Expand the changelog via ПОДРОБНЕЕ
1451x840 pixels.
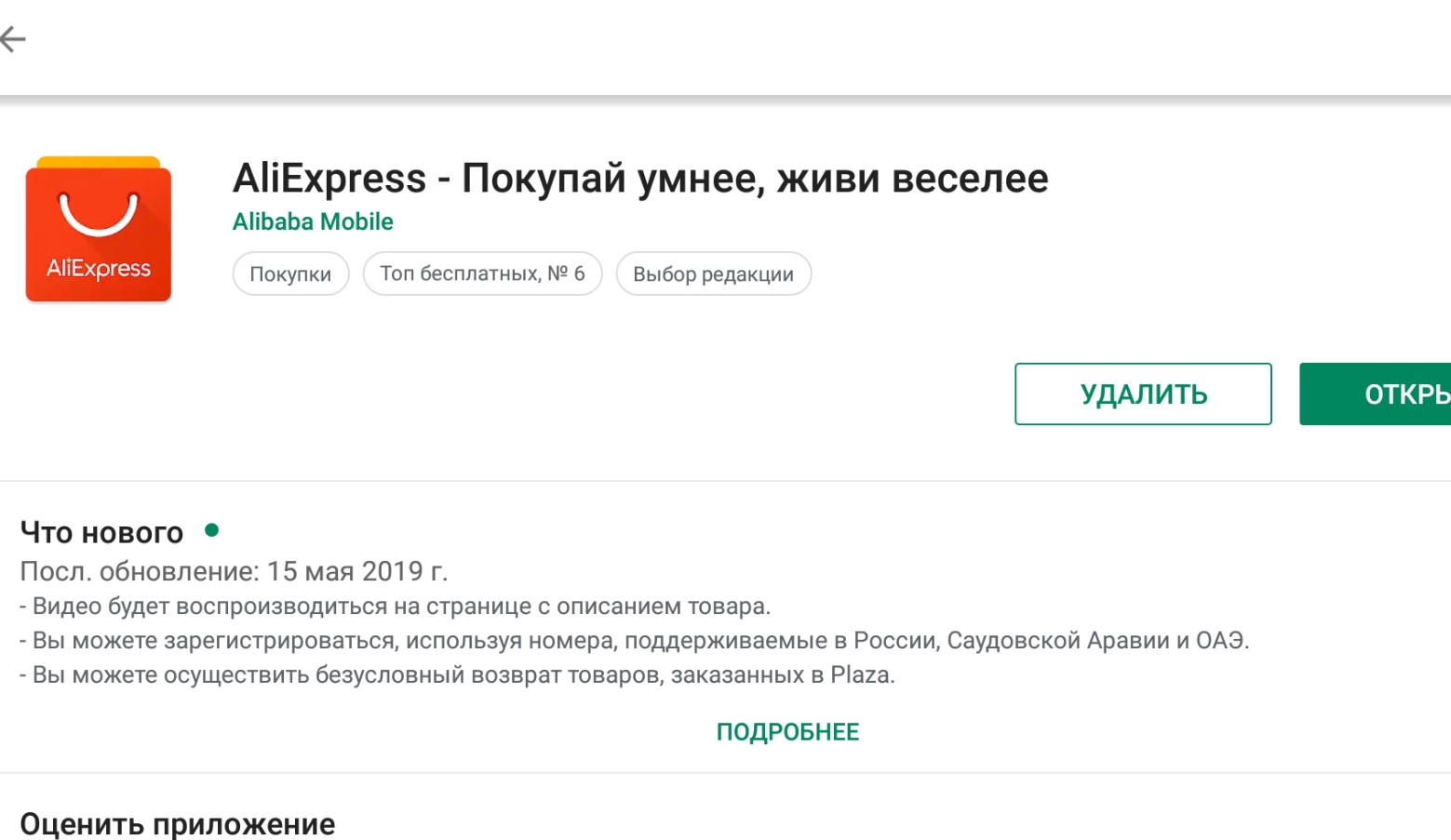pos(787,732)
